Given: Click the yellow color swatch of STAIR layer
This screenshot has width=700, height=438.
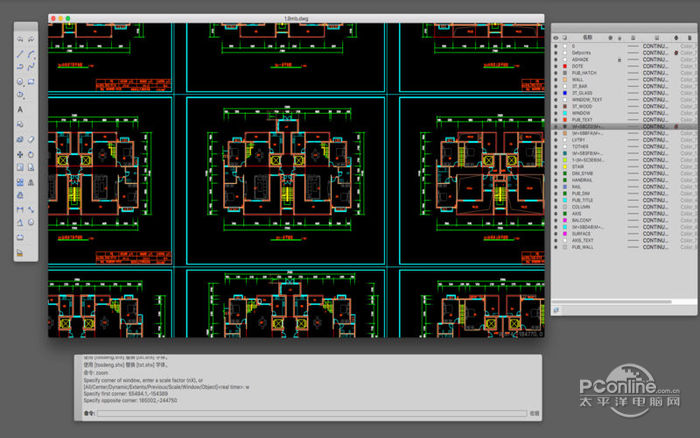Looking at the screenshot, I should 565,167.
